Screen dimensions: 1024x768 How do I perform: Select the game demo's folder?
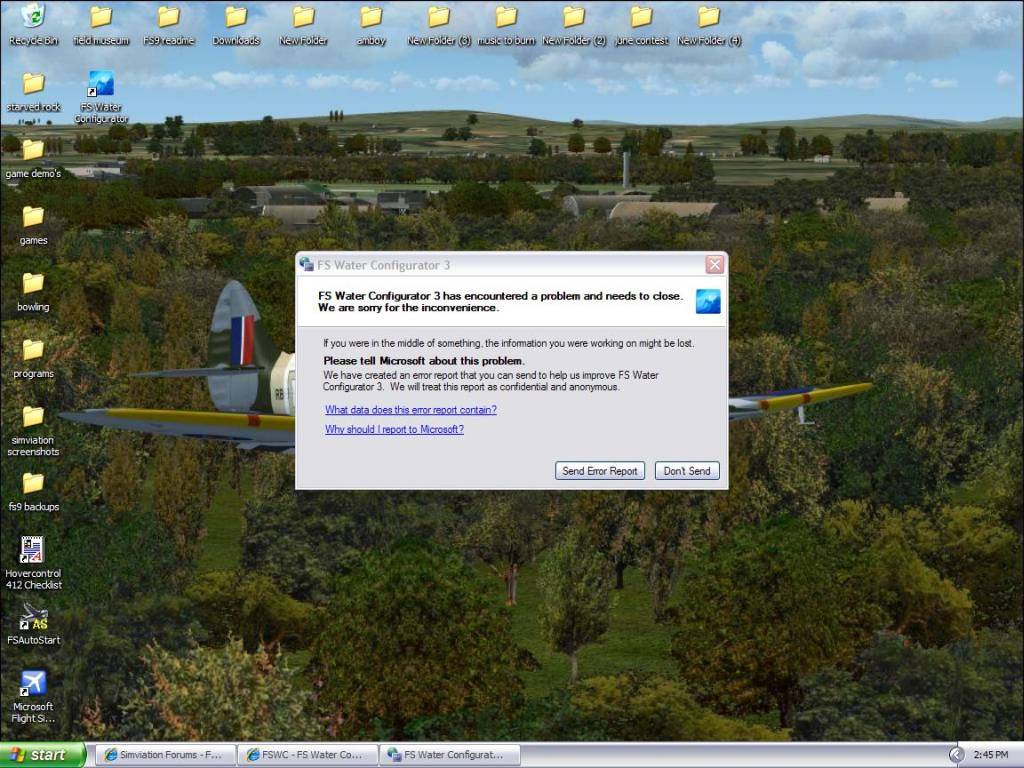click(x=33, y=159)
